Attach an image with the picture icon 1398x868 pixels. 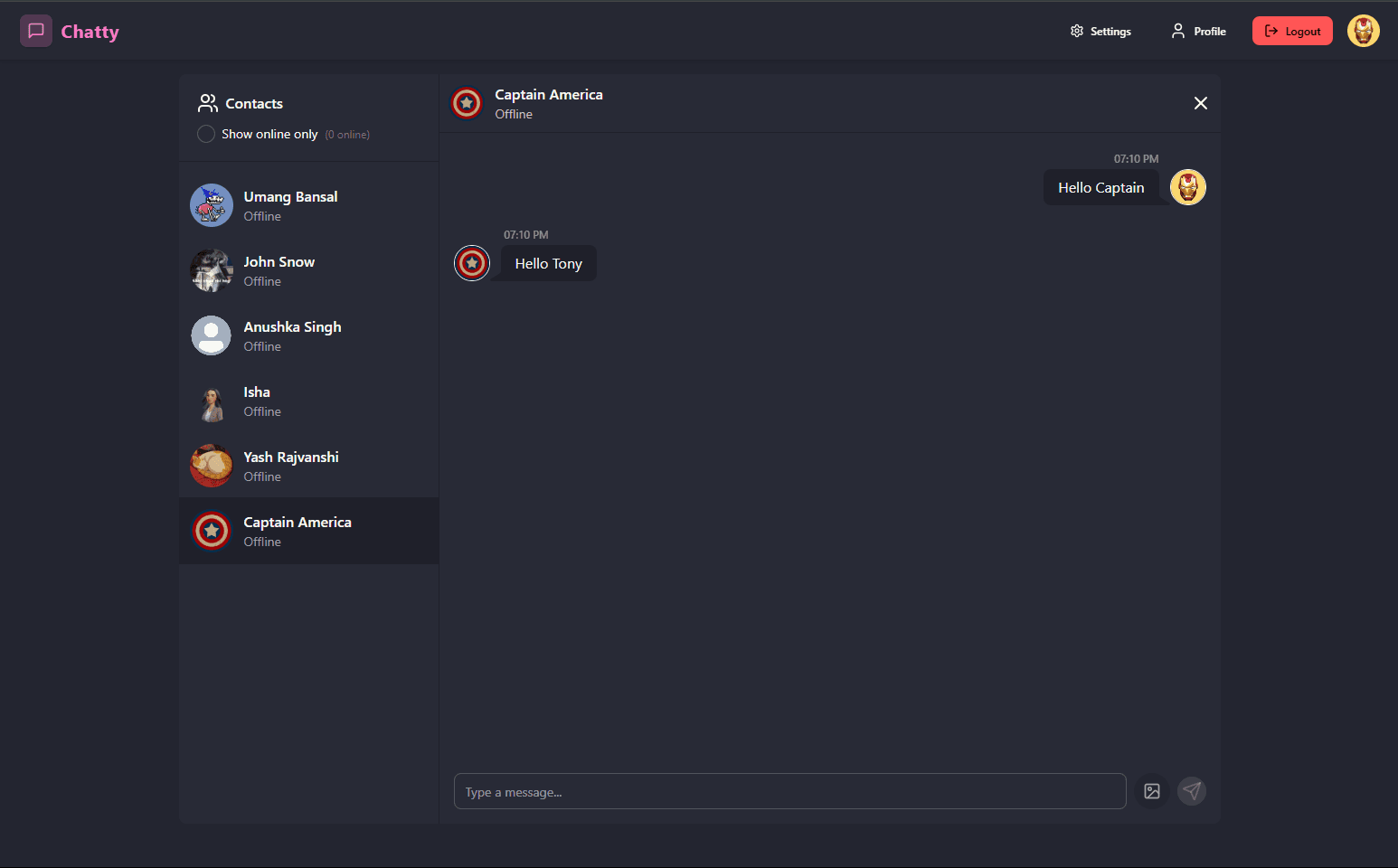coord(1152,791)
